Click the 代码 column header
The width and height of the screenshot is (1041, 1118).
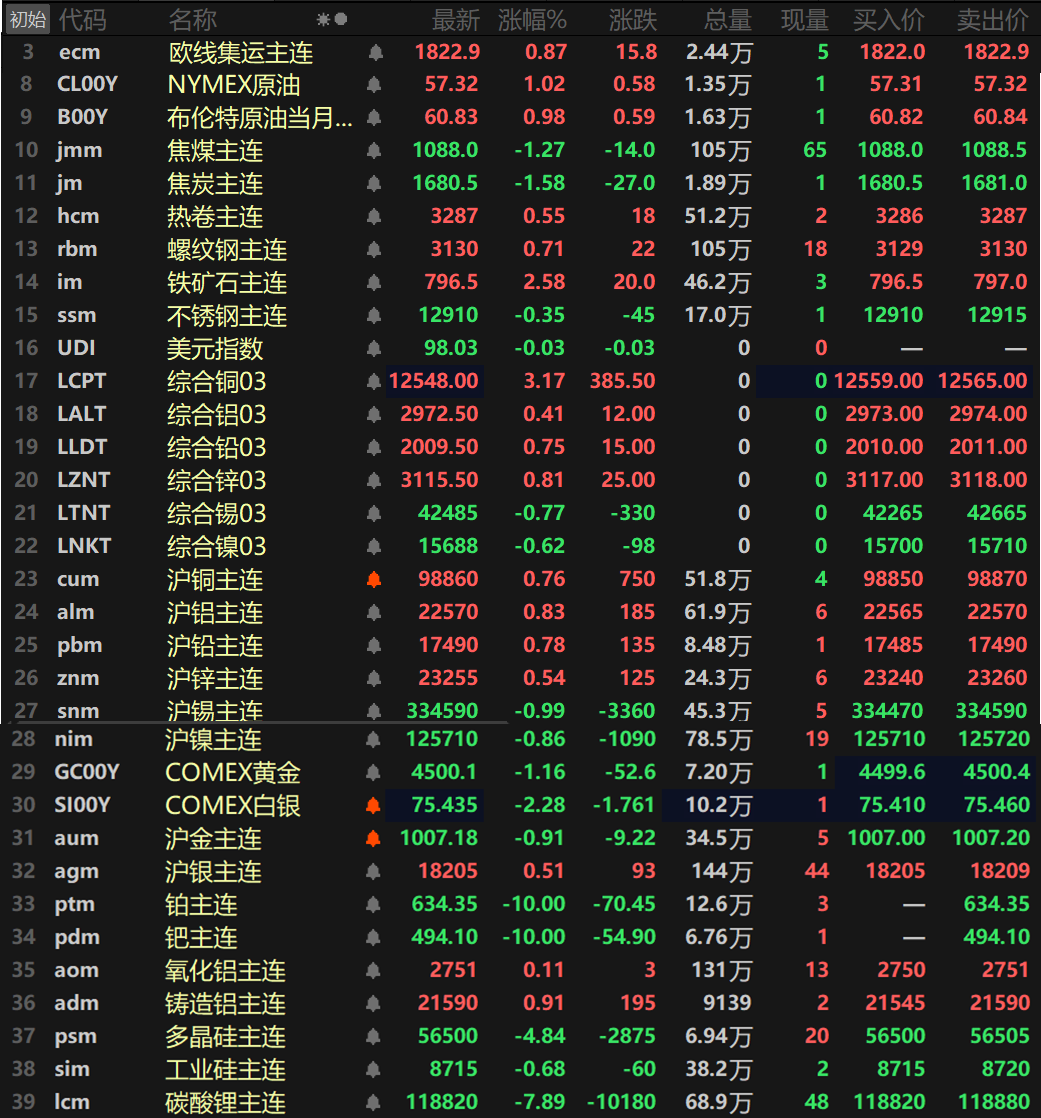coord(82,19)
